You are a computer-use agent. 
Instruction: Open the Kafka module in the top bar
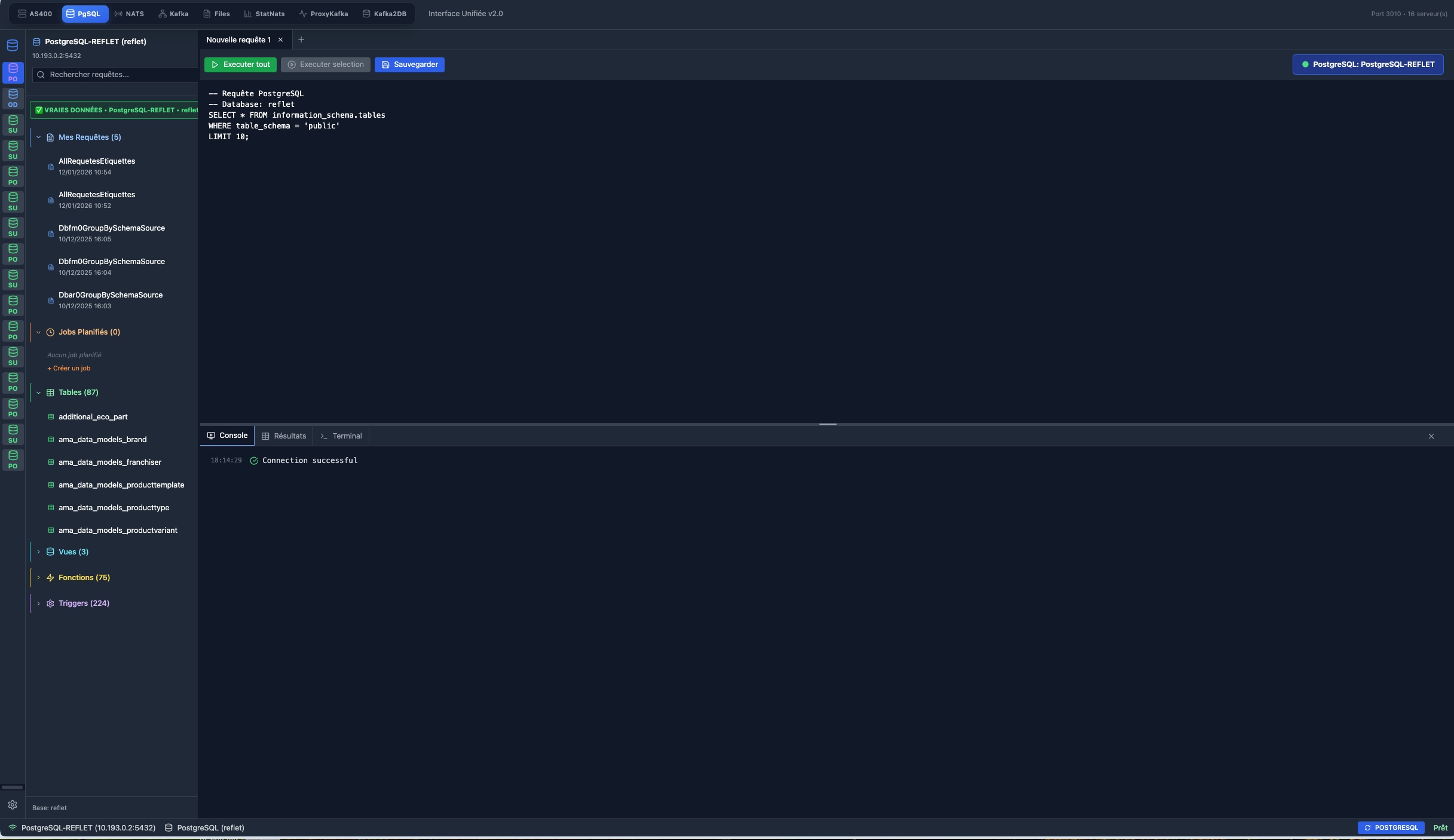173,14
